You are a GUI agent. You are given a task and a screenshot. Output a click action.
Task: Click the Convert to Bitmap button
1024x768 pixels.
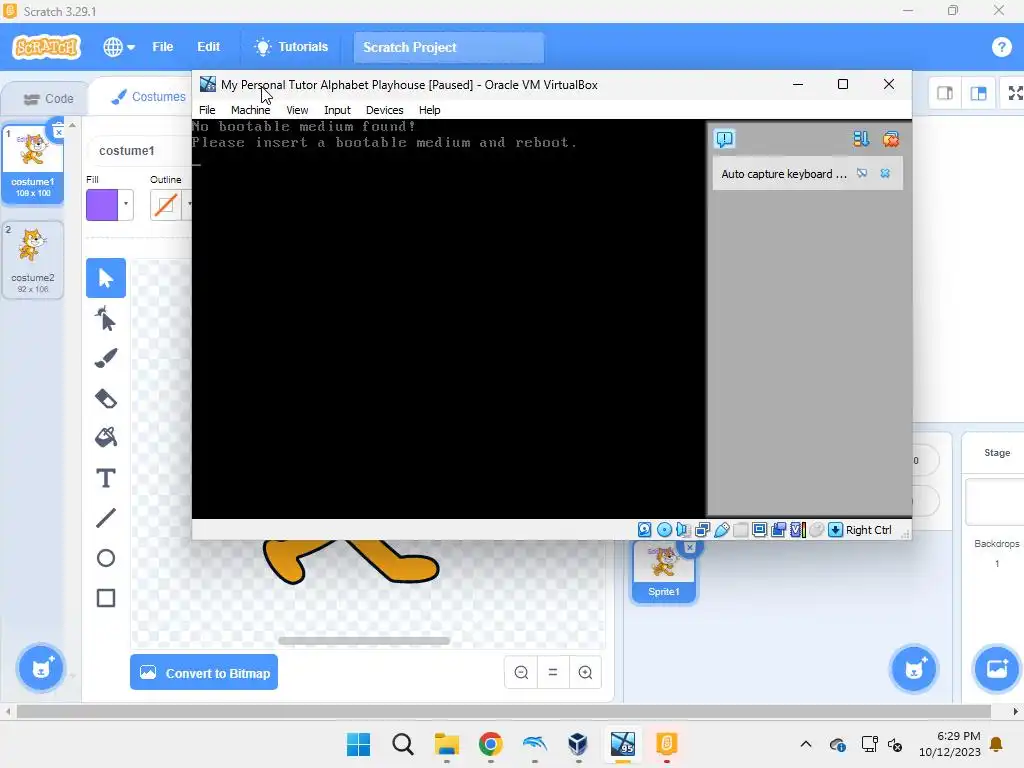204,672
